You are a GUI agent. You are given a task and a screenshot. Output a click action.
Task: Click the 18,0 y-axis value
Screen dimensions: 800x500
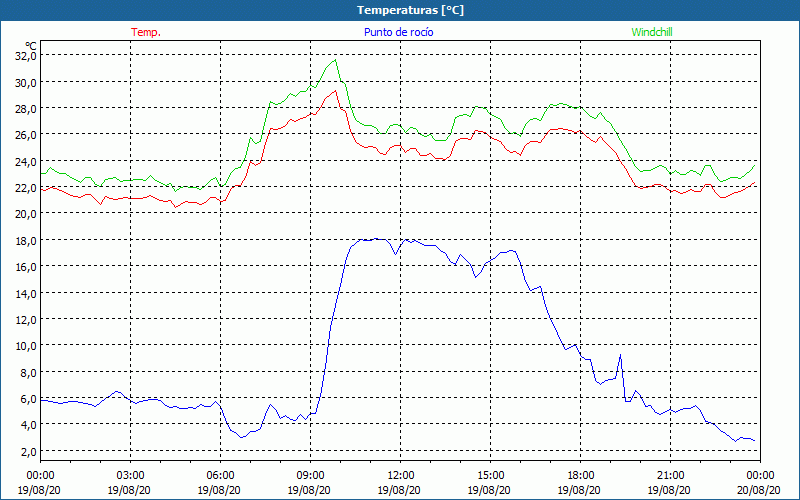point(26,241)
